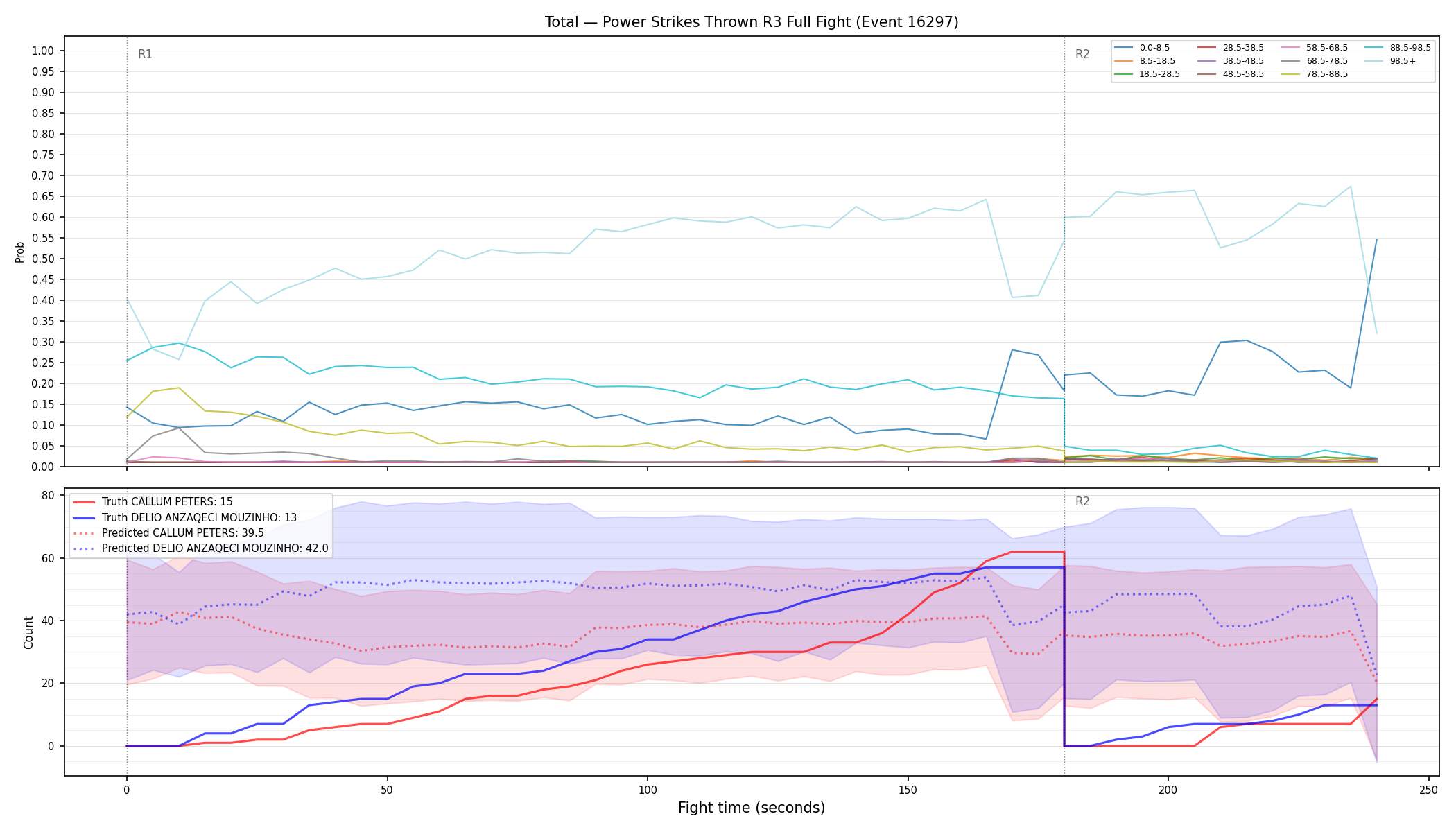Select the '68.5-78.5' legend label
Image resolution: width=1456 pixels, height=832 pixels.
(x=1327, y=61)
